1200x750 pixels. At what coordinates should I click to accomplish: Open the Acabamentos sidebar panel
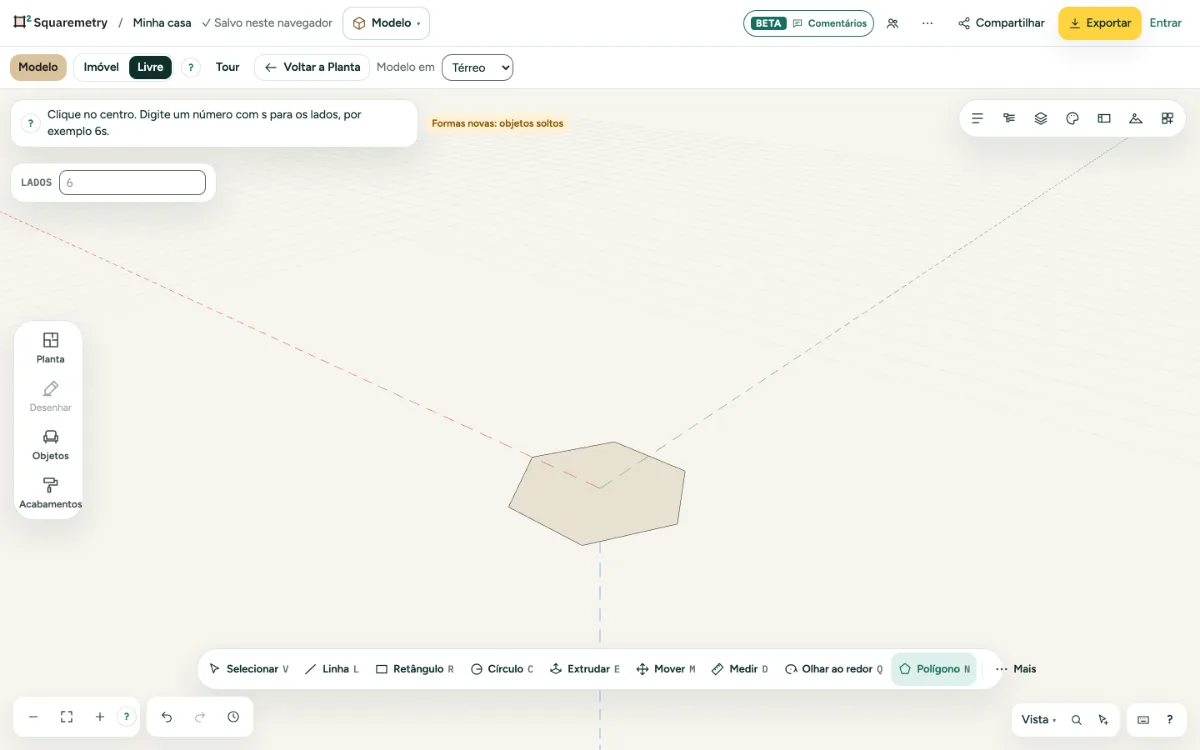coord(50,493)
